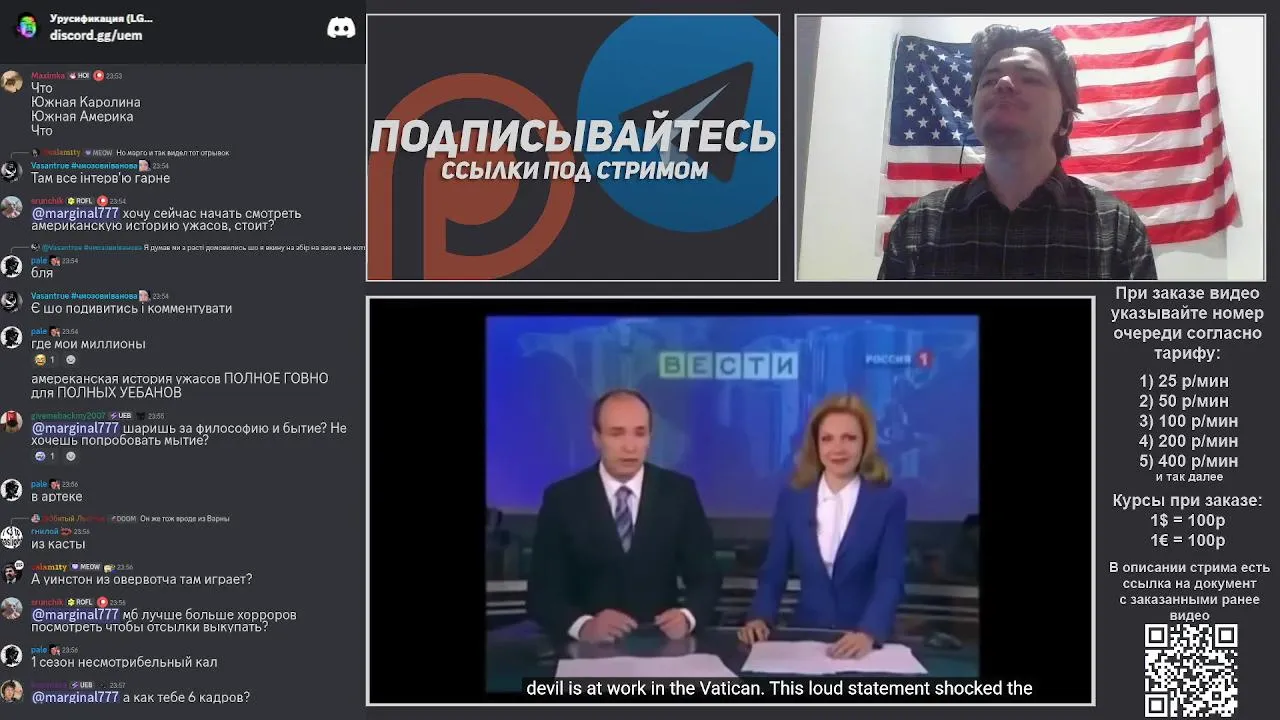Click the ВЕСТИ logo in the news video
The image size is (1280, 720).
pos(729,365)
